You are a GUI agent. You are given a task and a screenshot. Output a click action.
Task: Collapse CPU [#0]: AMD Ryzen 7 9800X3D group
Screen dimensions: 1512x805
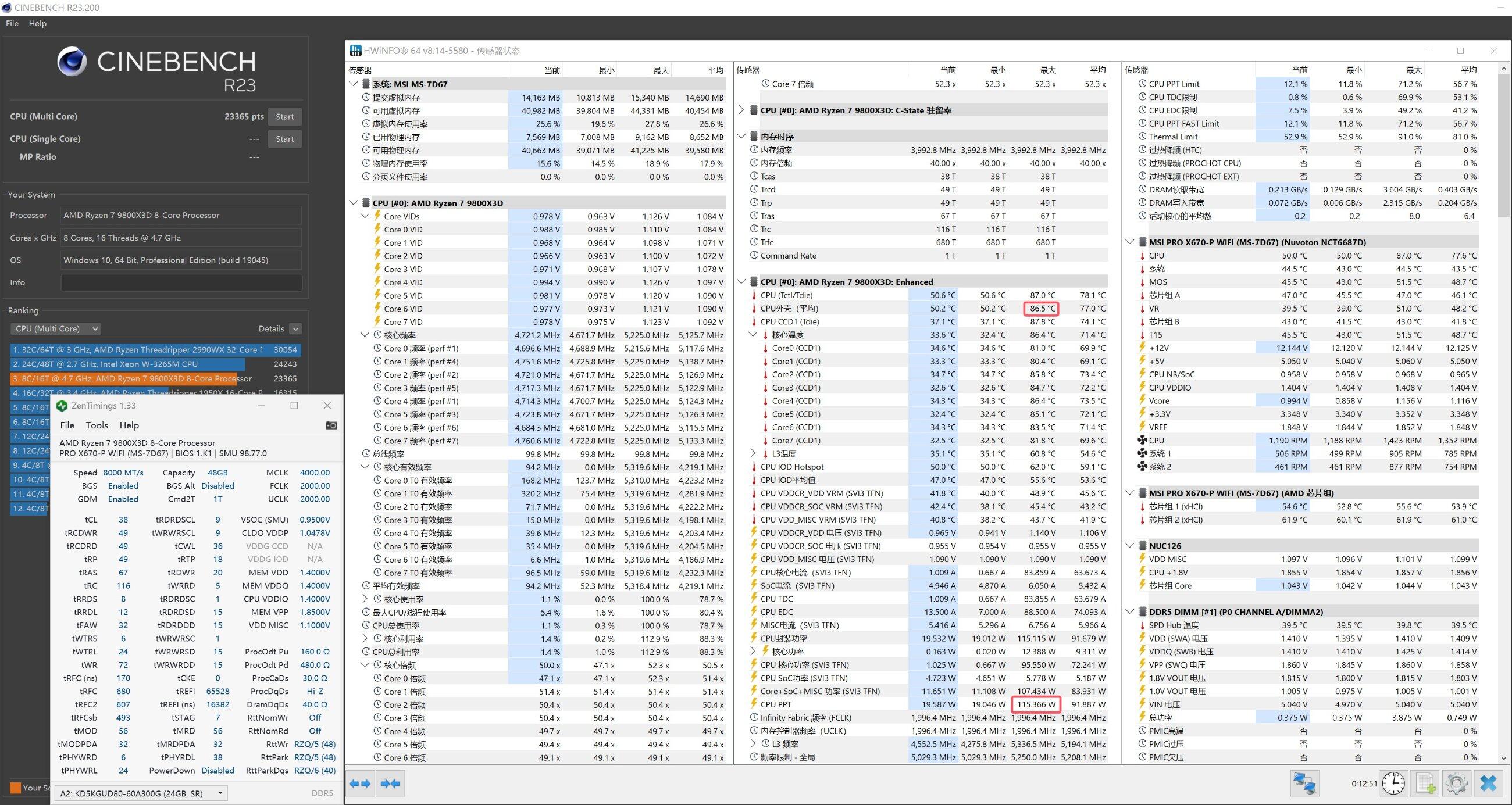click(354, 203)
